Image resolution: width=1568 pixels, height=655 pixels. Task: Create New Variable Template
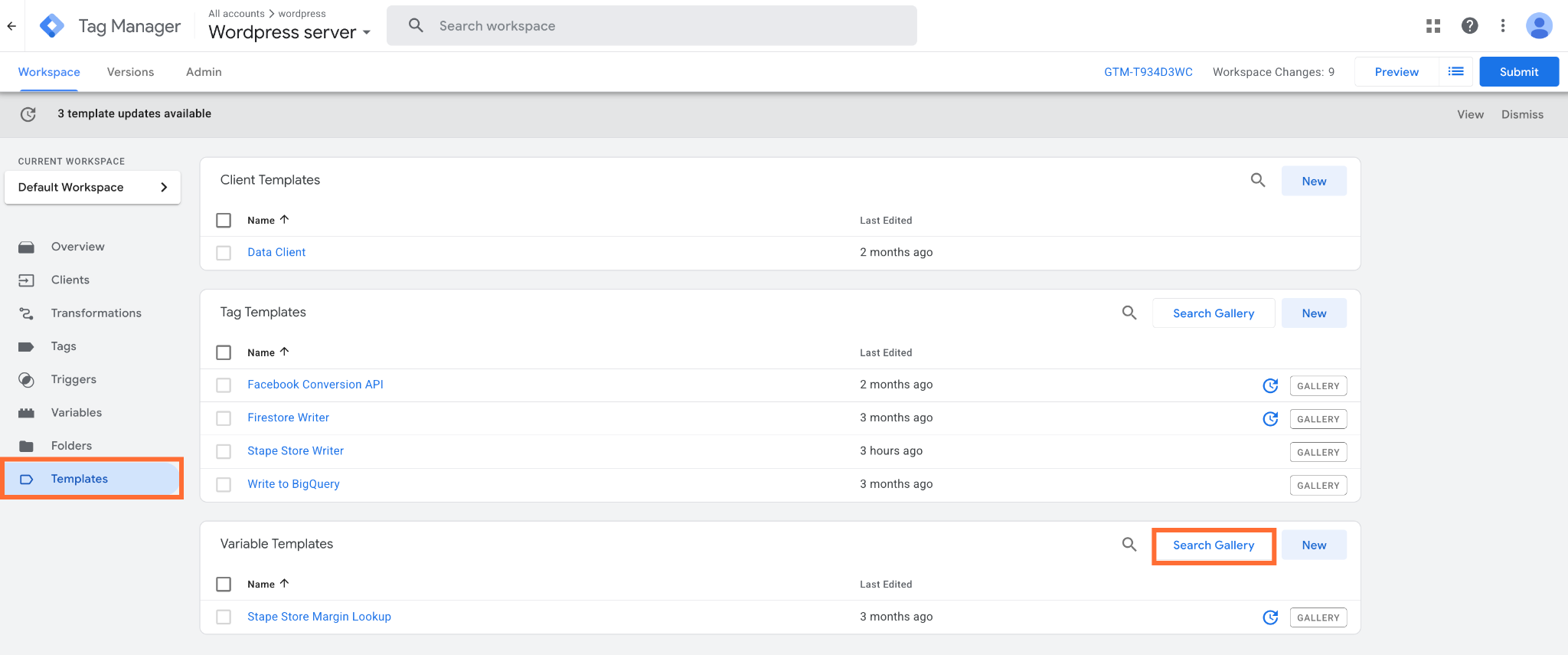point(1314,545)
